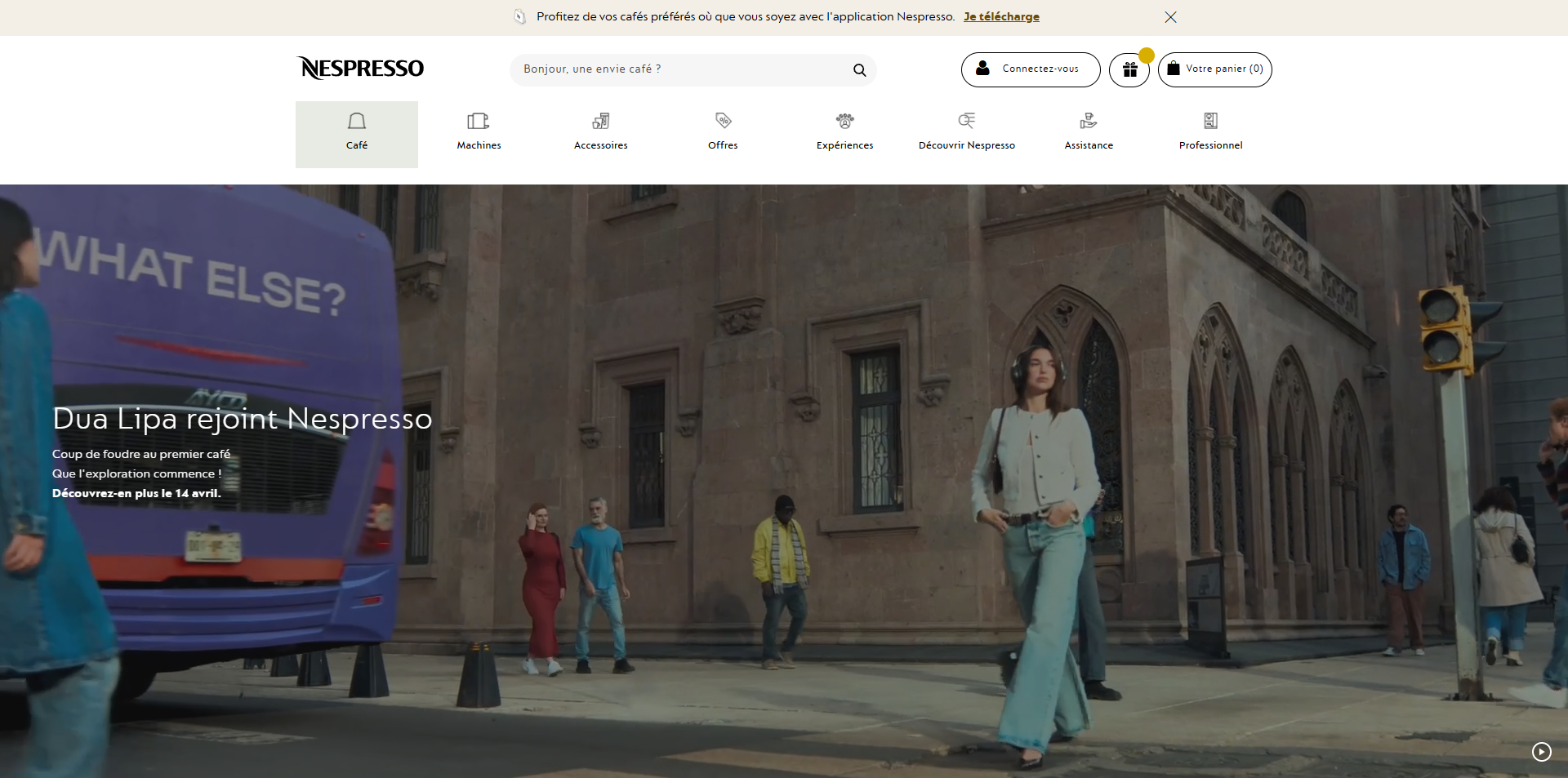Open the Café menu label

click(x=357, y=145)
